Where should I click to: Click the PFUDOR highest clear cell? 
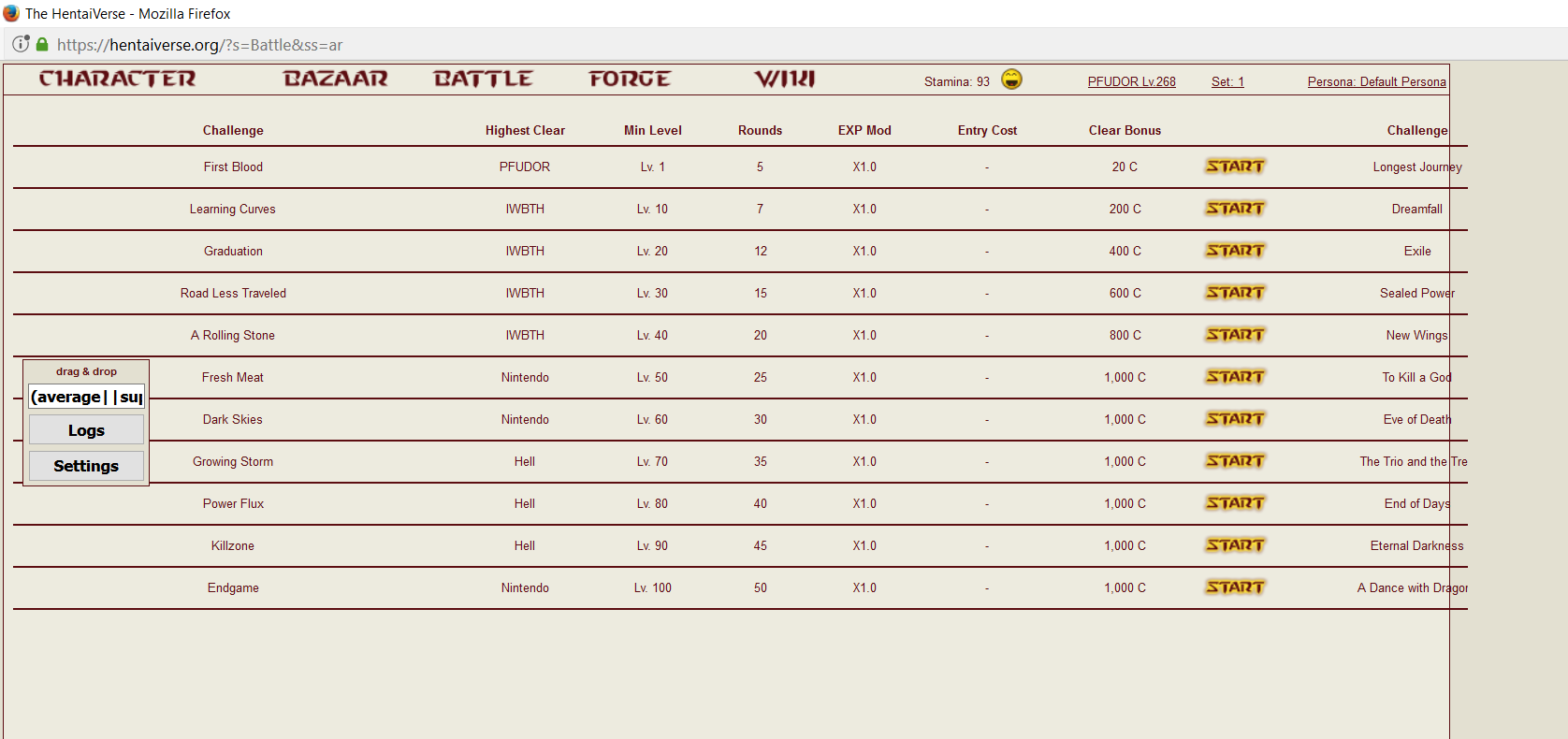click(x=525, y=167)
